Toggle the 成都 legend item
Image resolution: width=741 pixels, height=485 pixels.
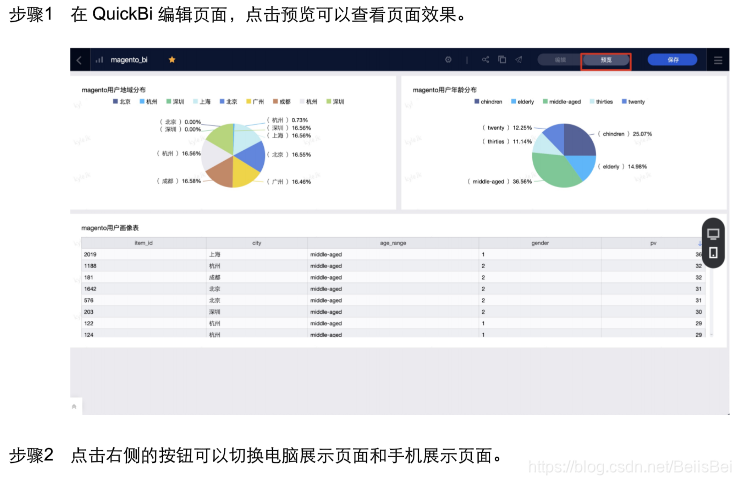point(282,102)
